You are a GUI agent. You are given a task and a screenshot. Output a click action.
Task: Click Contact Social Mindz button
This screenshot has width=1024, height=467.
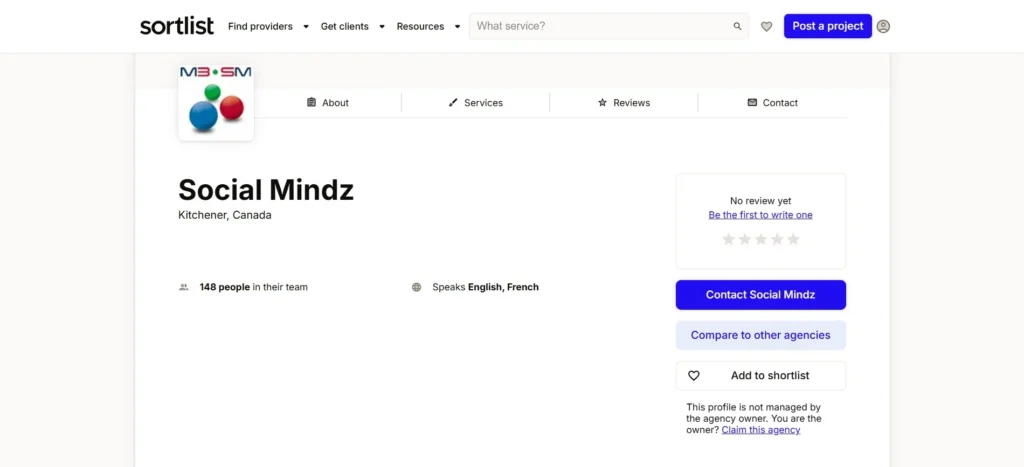(761, 295)
